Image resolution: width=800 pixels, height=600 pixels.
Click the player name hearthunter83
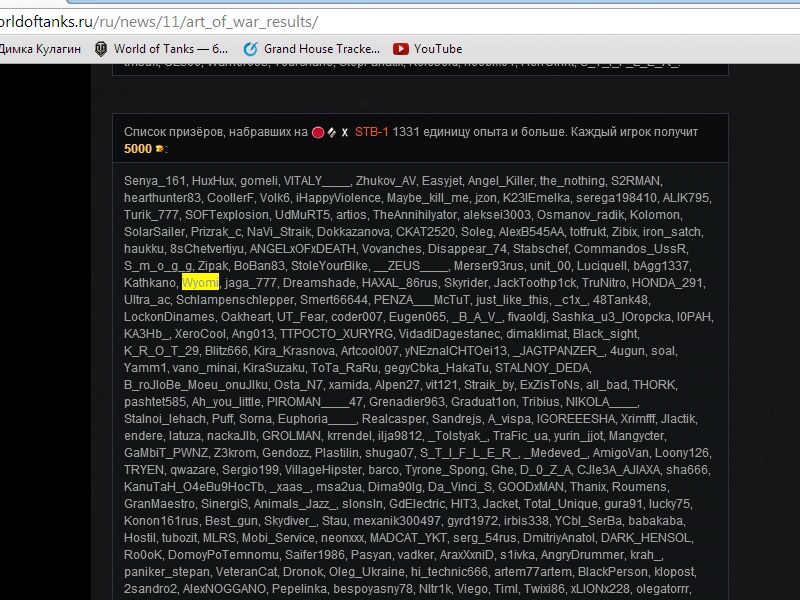coord(162,198)
